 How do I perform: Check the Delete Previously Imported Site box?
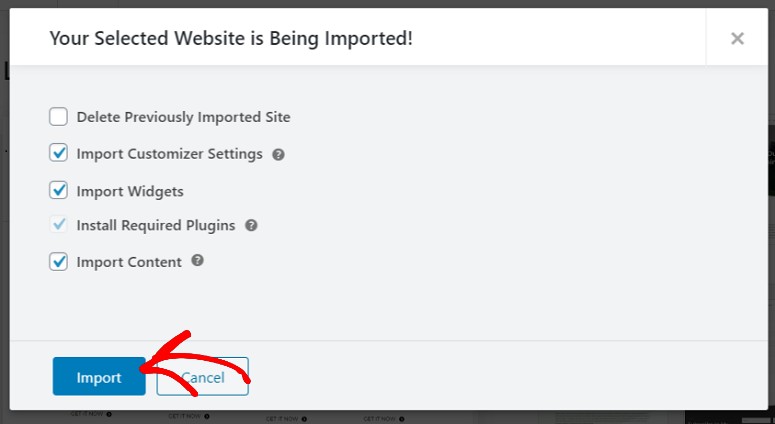pos(58,117)
